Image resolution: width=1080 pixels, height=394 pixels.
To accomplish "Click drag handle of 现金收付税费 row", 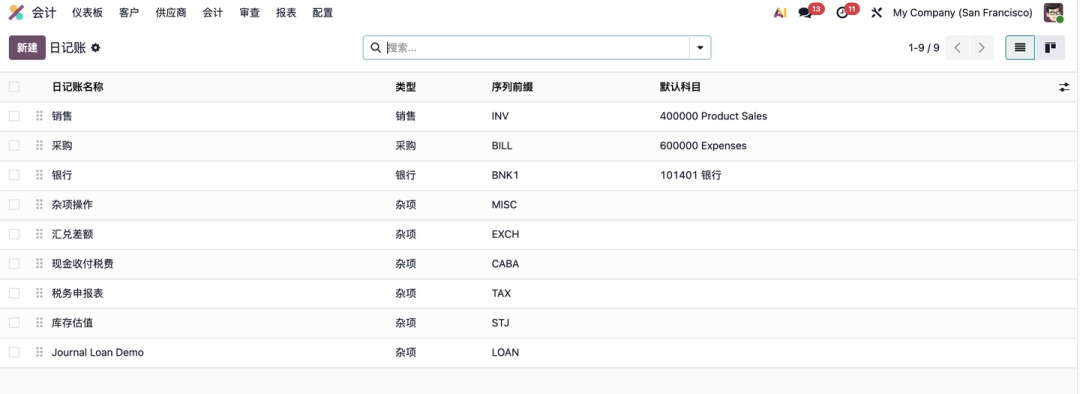I will [39, 264].
